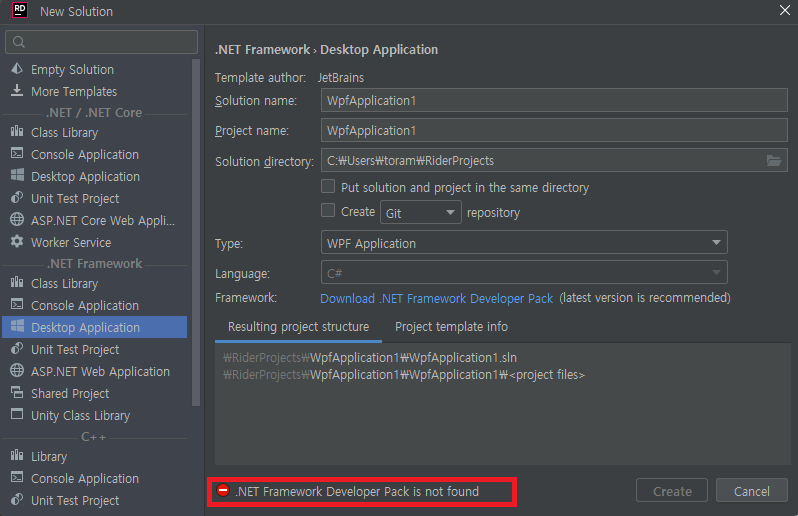
Task: Click the .NET Framework Class Library icon
Action: click(x=17, y=282)
